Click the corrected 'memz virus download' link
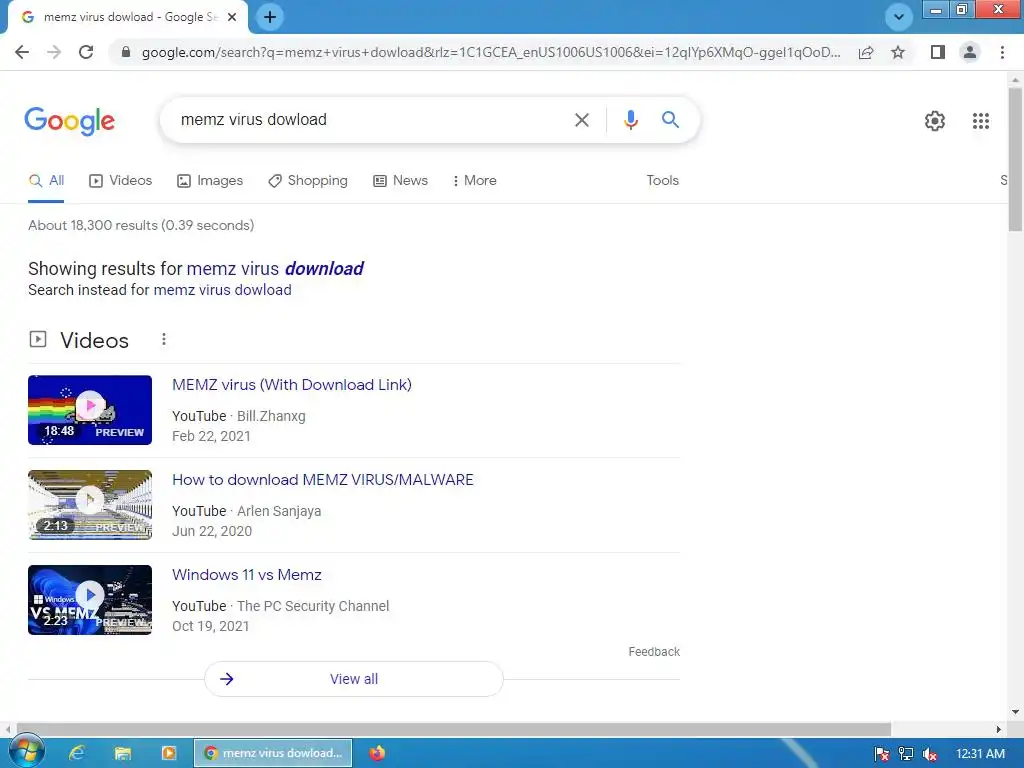1024x768 pixels. point(275,268)
